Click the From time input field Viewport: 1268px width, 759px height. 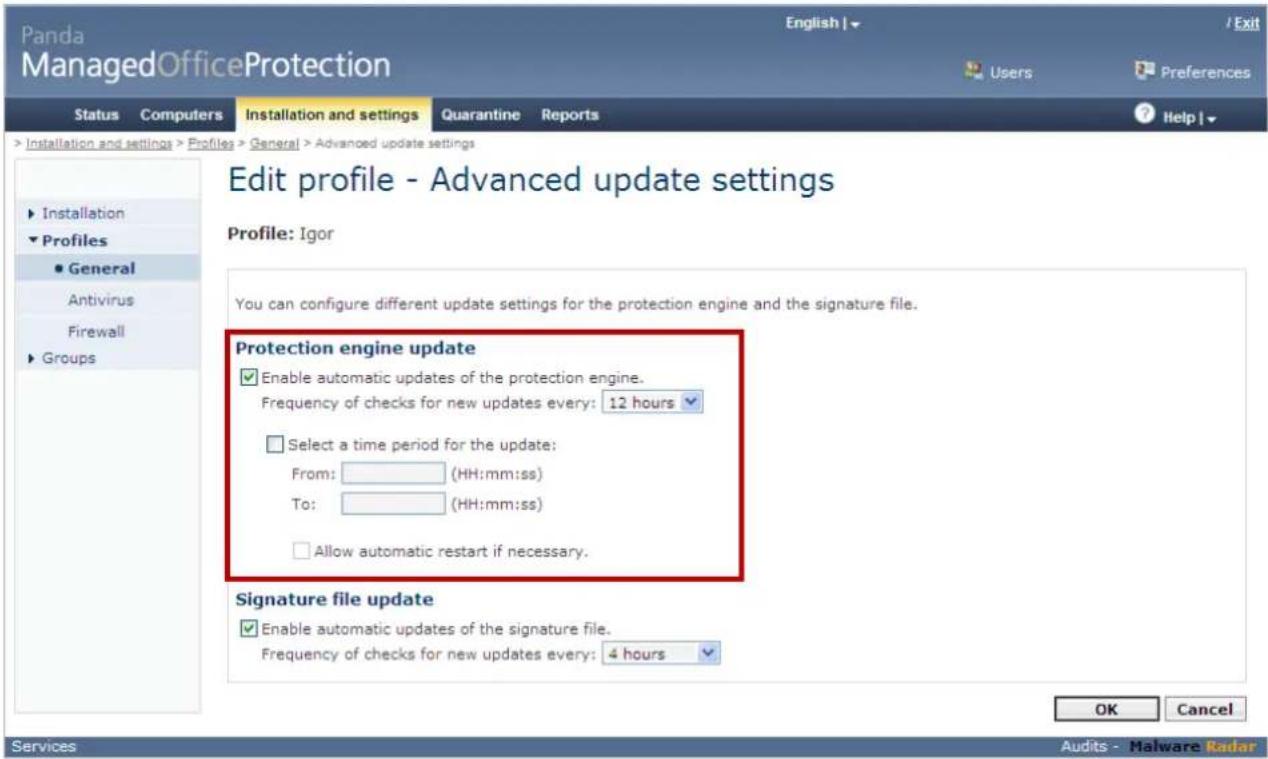[393, 473]
